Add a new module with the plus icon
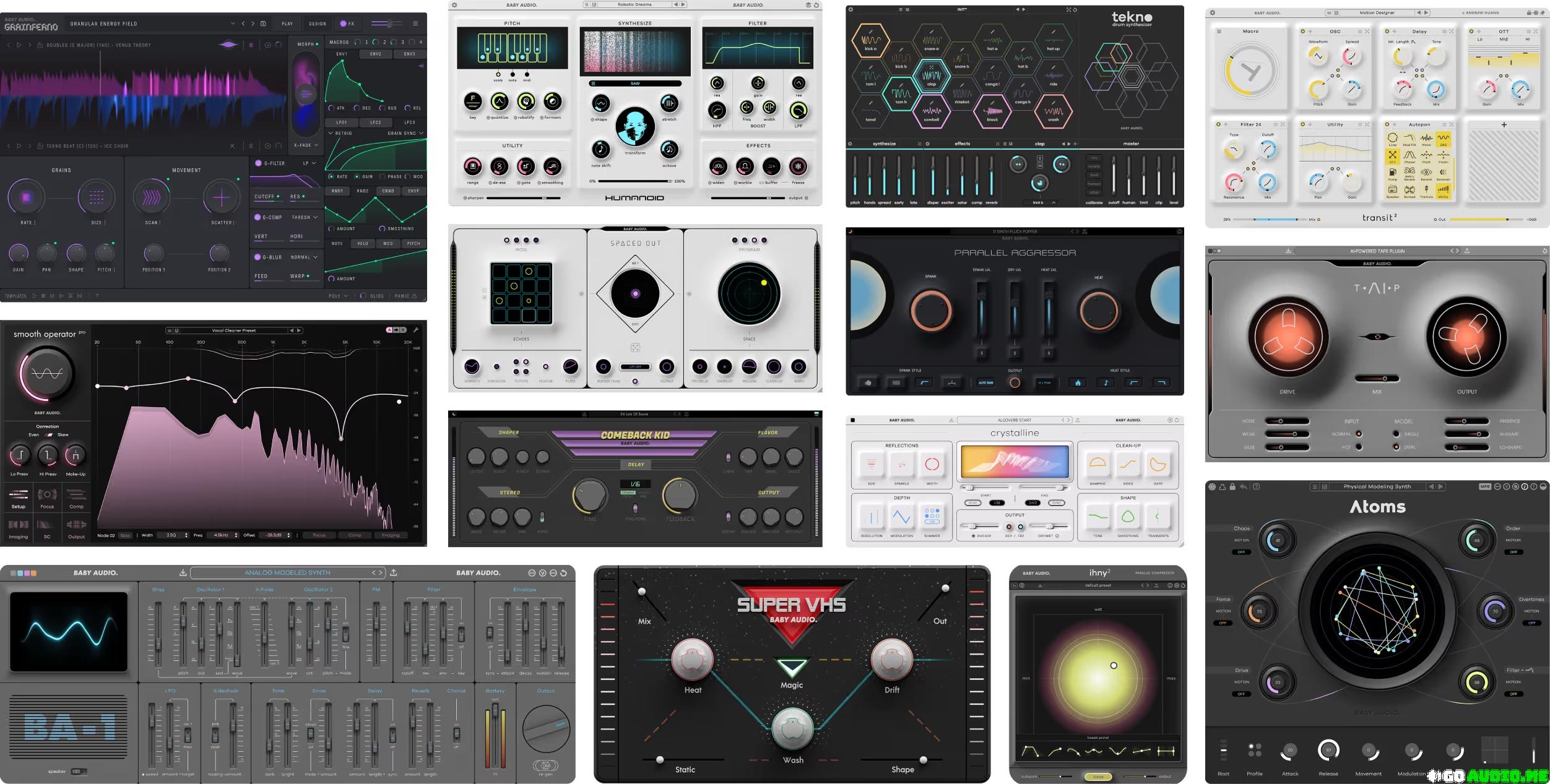The height and width of the screenshot is (784, 1550). [1504, 125]
